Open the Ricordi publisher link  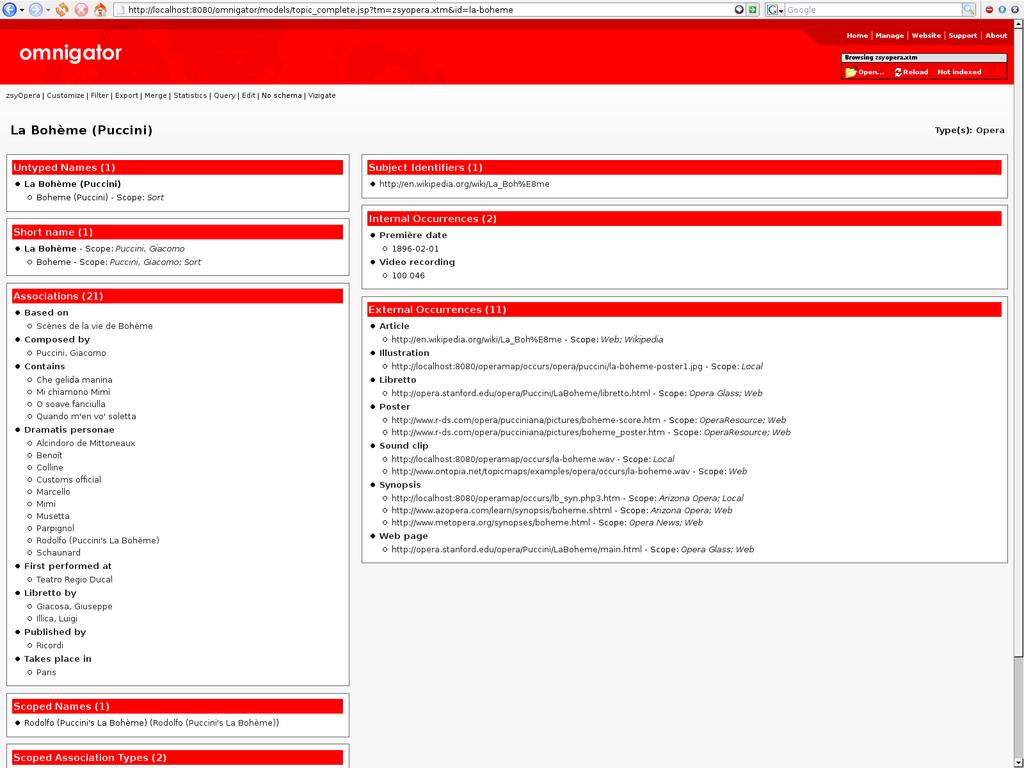click(x=50, y=645)
